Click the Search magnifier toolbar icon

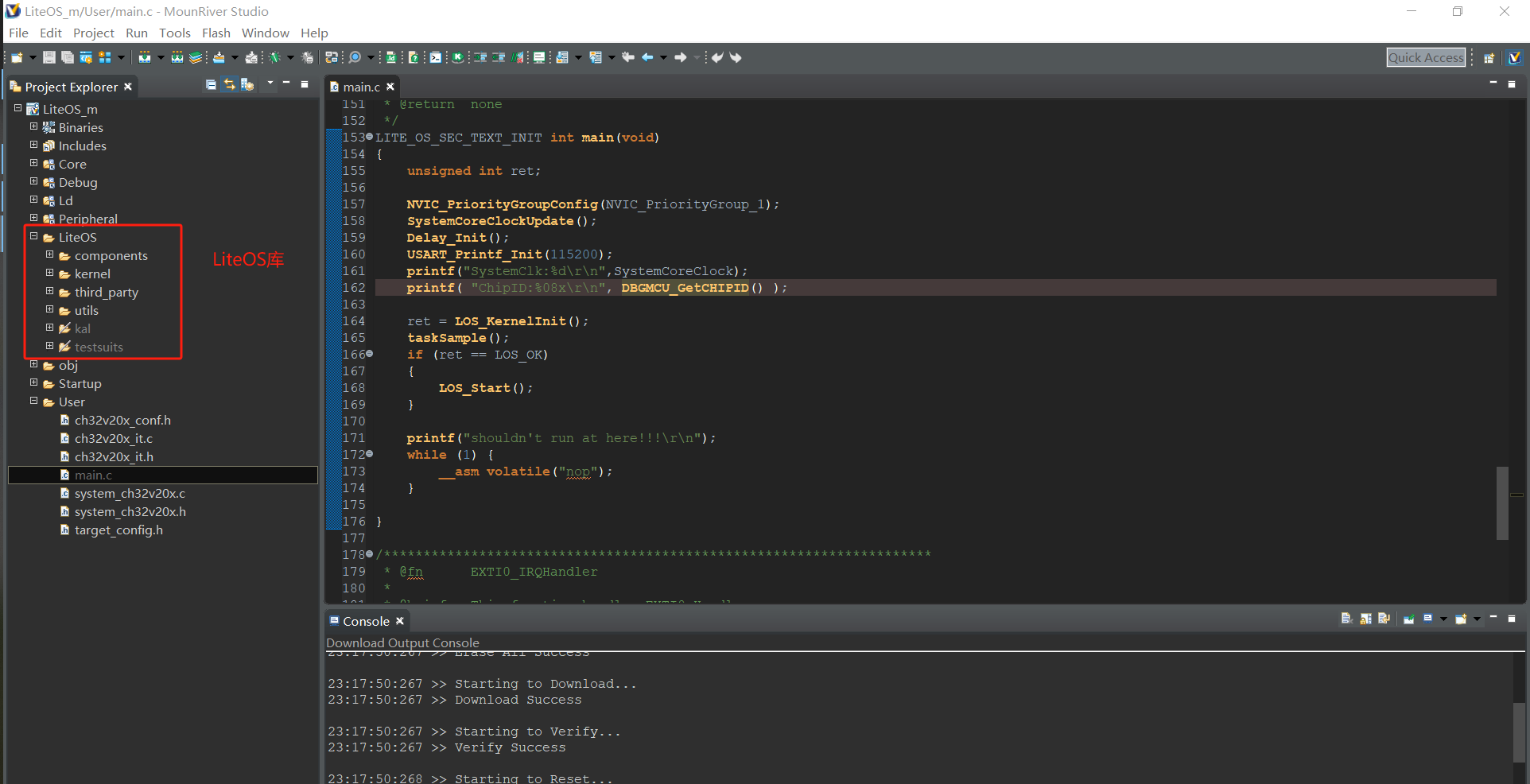point(355,57)
